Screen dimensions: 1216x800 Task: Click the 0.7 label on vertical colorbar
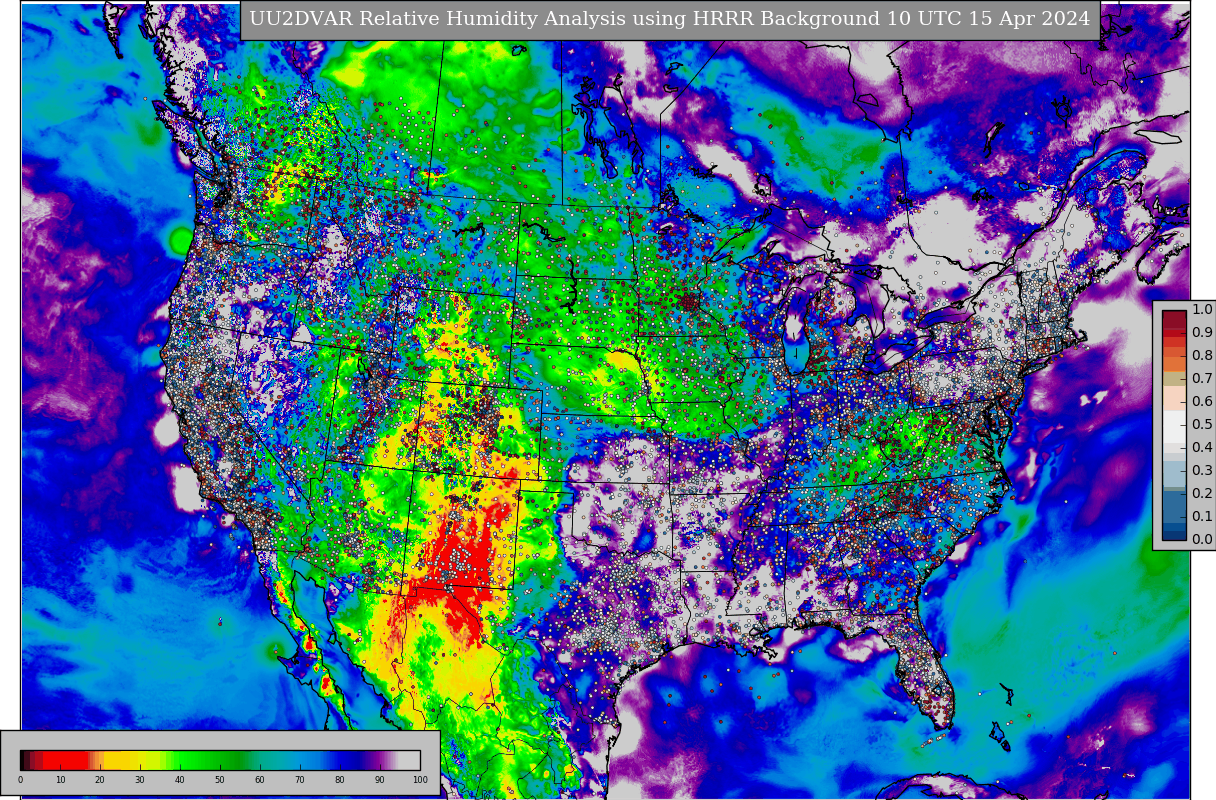coord(1202,378)
